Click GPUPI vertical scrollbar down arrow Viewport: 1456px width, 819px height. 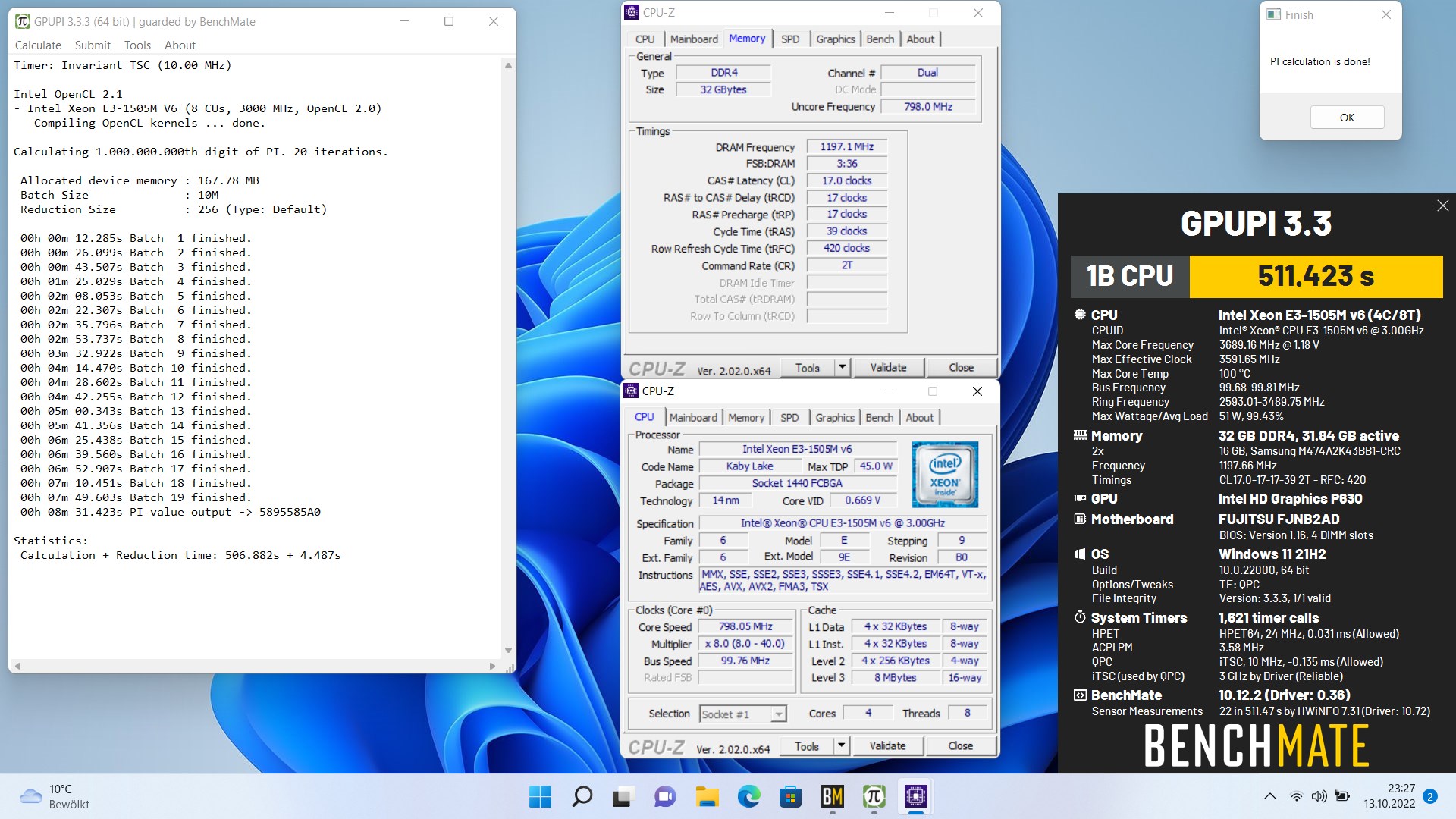508,650
